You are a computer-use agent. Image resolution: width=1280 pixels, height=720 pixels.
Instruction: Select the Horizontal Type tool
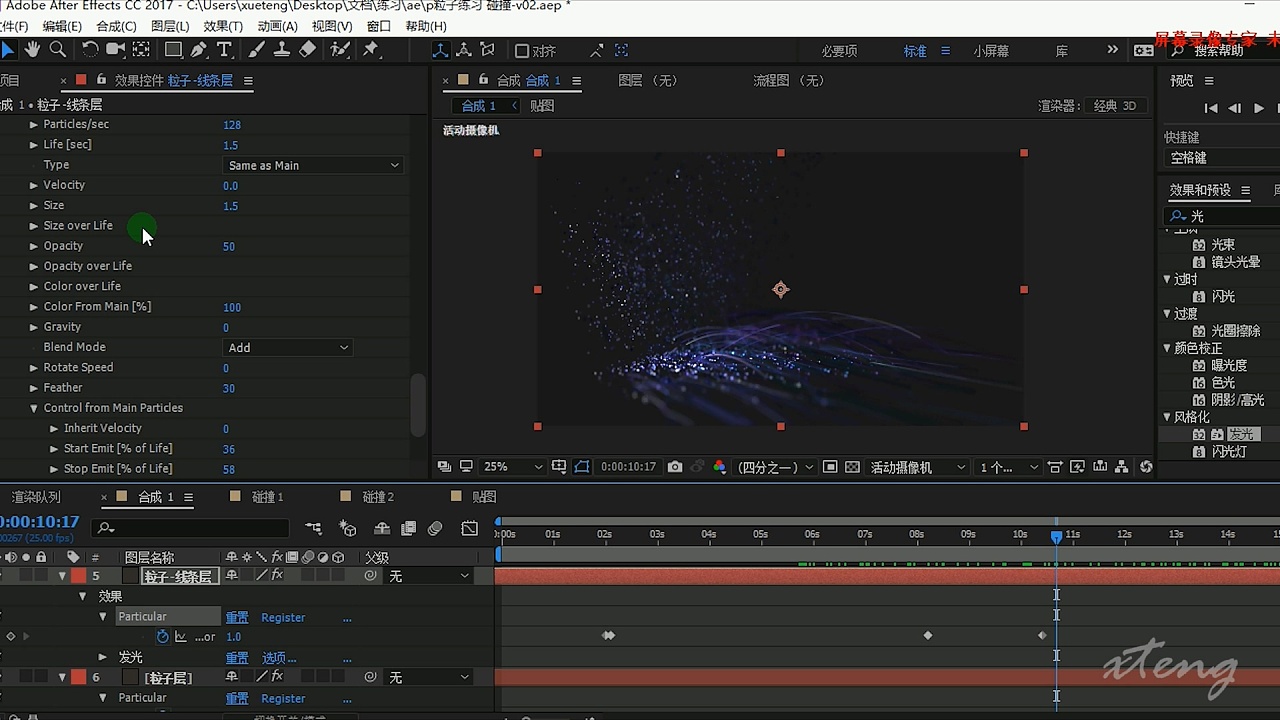click(x=224, y=49)
